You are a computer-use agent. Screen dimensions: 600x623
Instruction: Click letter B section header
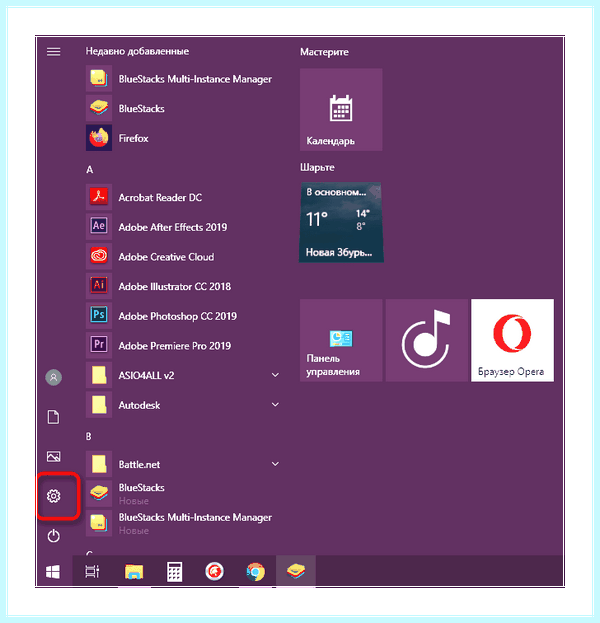(89, 436)
